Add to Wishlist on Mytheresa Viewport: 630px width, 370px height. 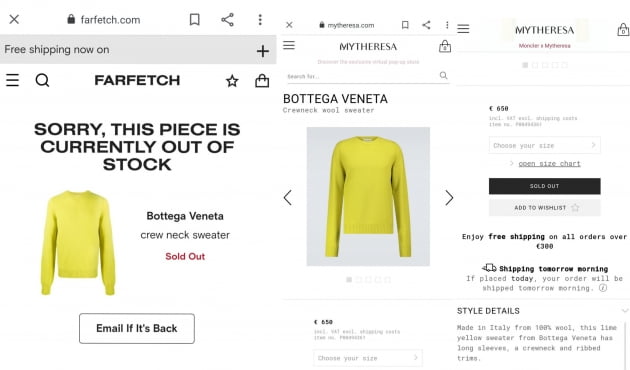(x=544, y=208)
